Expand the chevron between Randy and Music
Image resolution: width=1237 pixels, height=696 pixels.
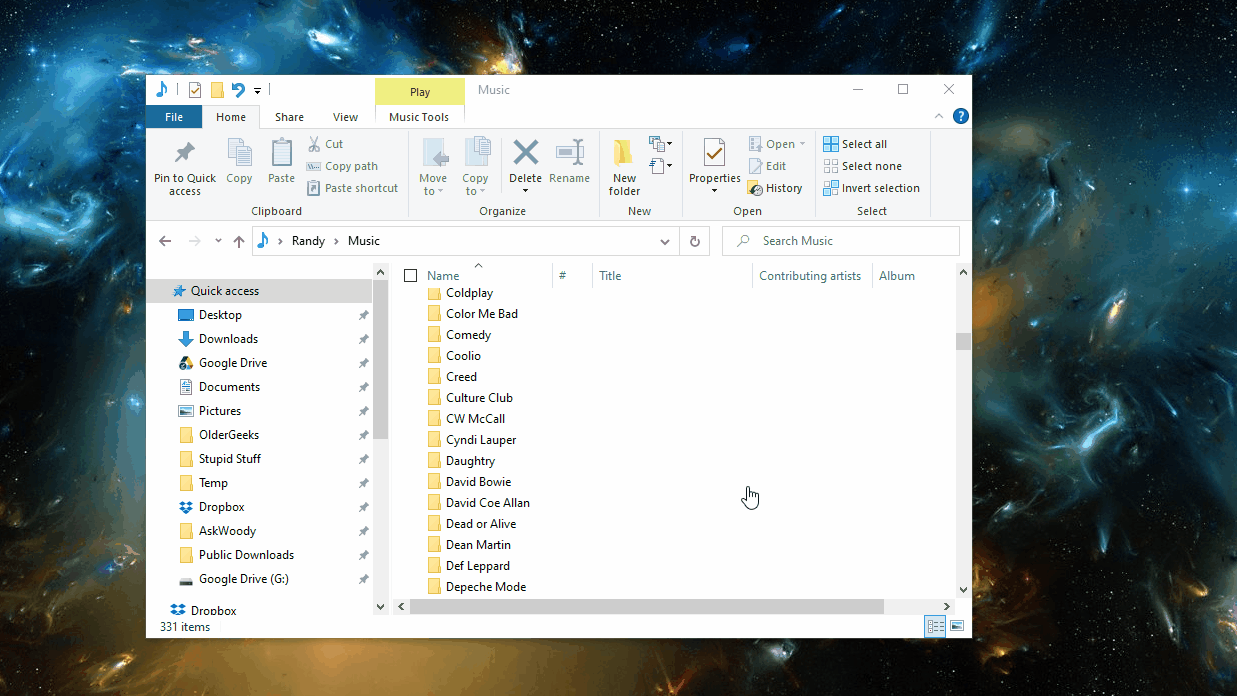[337, 241]
